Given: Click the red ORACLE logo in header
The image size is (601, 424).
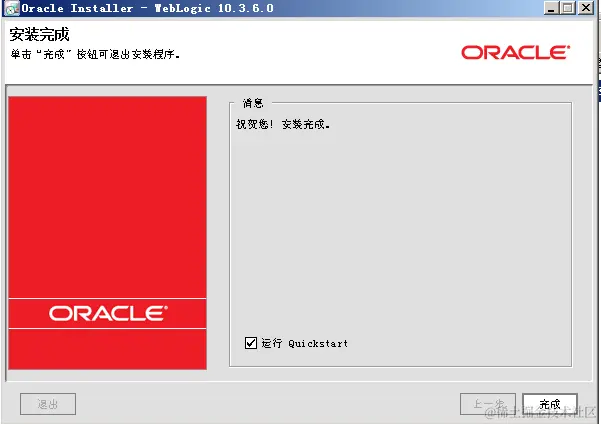Looking at the screenshot, I should [516, 53].
